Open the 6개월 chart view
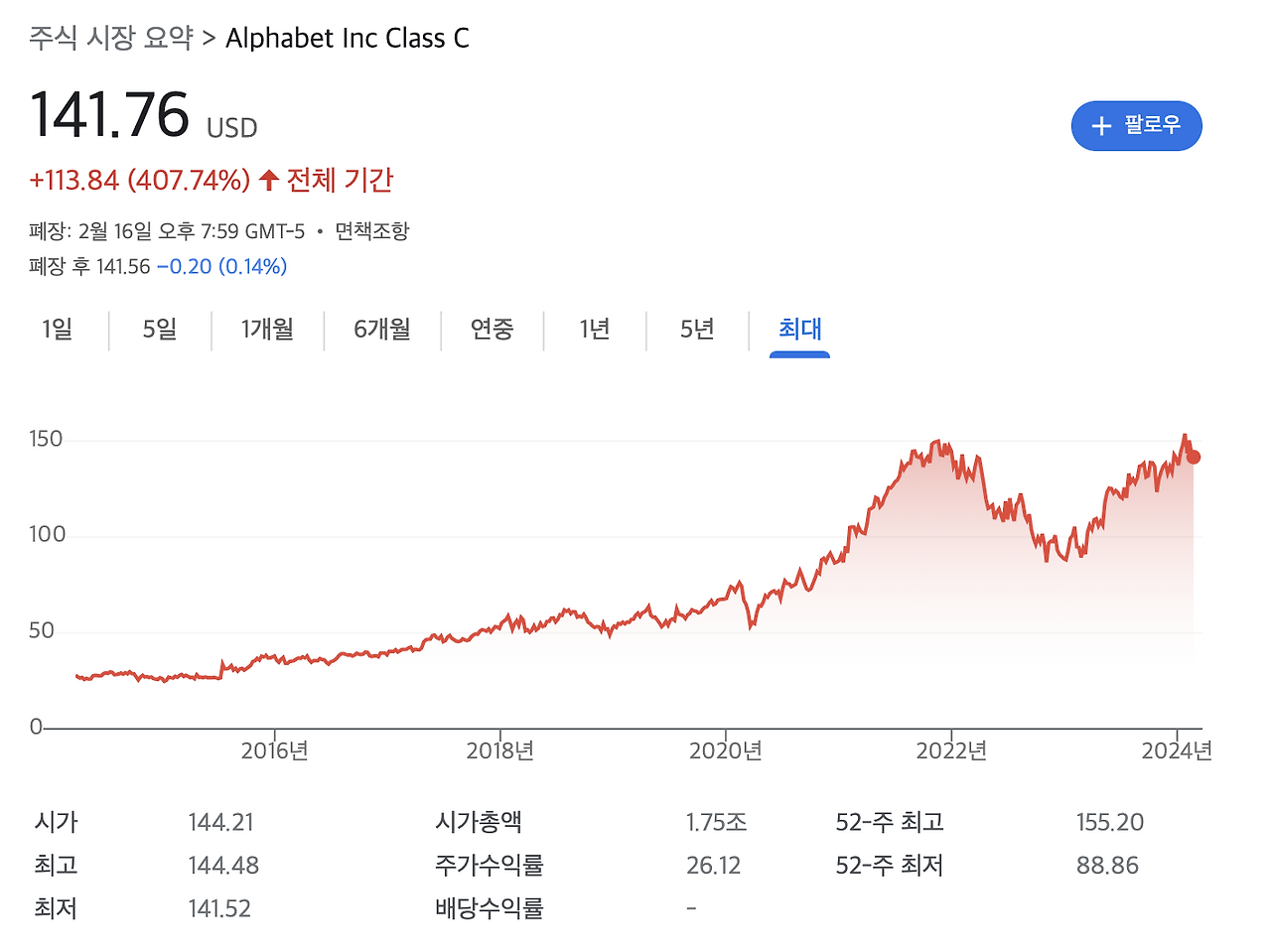The height and width of the screenshot is (952, 1271). point(381,330)
